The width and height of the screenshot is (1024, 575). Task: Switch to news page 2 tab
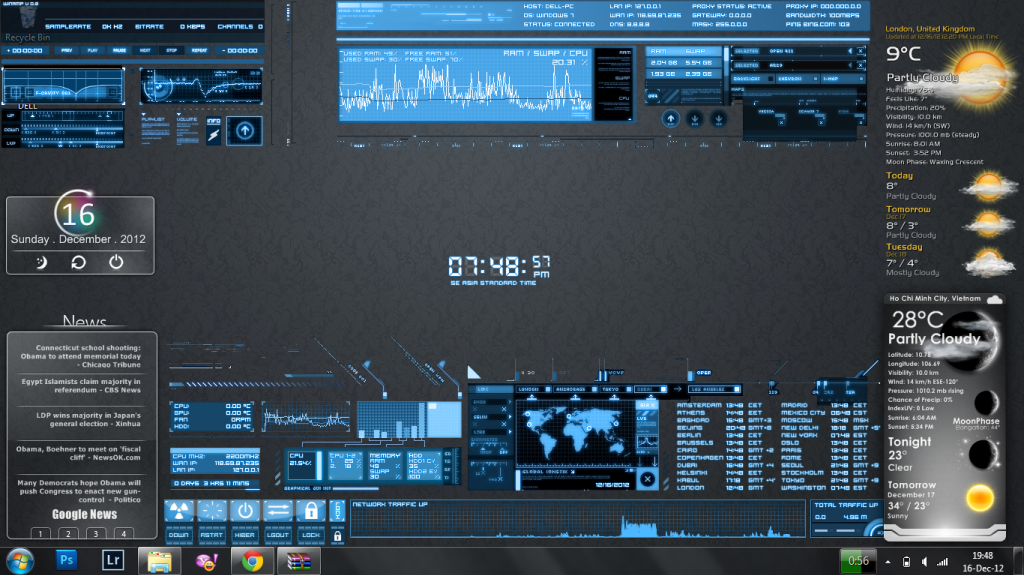(x=68, y=533)
